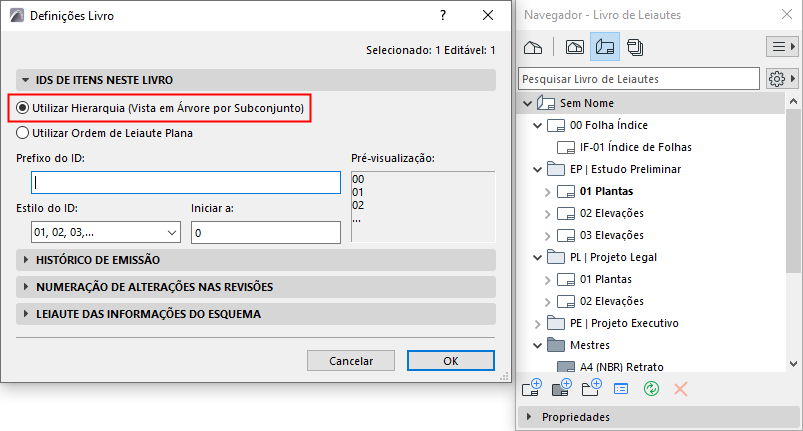Collapse Mestres folder chevron
Image resolution: width=803 pixels, height=431 pixels.
537,345
